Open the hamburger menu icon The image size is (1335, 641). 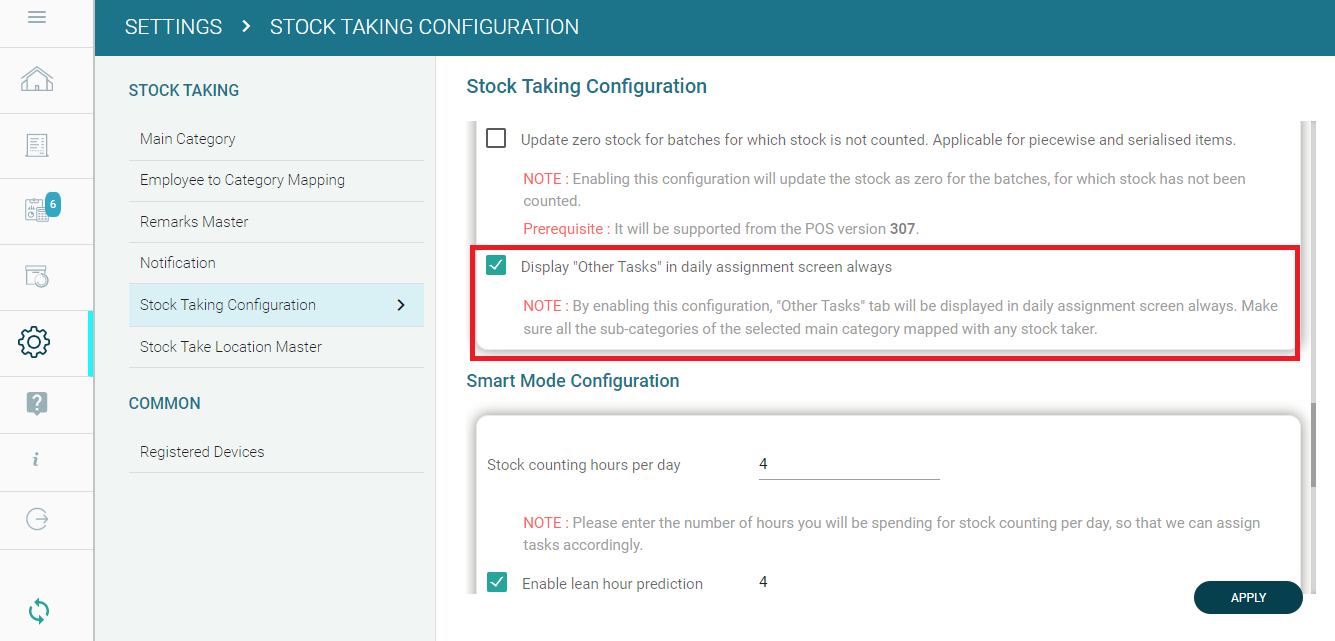click(x=37, y=17)
